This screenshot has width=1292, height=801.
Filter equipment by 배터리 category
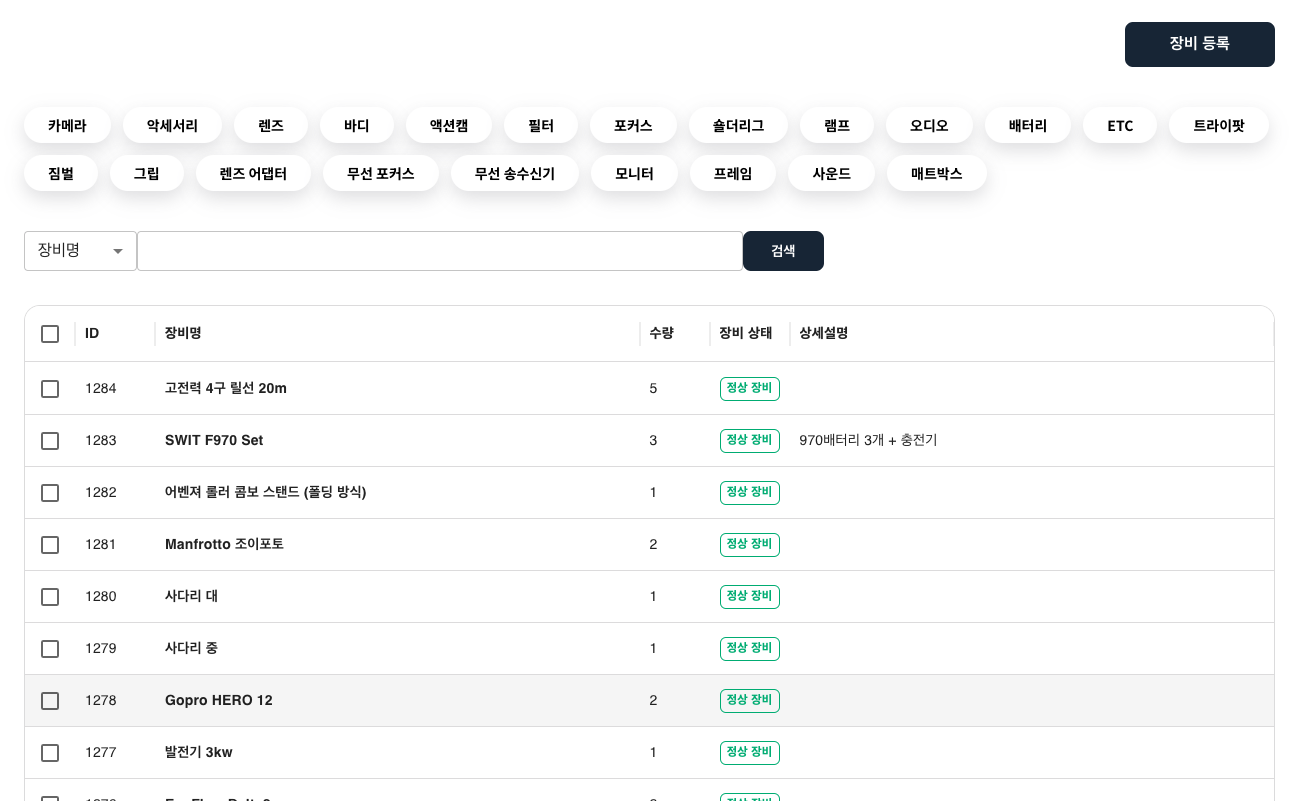tap(1027, 126)
